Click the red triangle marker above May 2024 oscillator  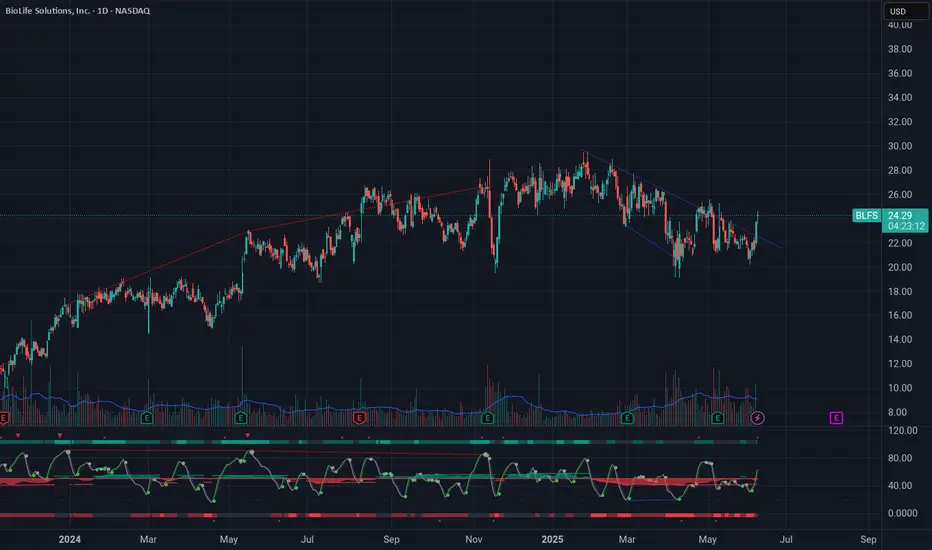click(248, 435)
